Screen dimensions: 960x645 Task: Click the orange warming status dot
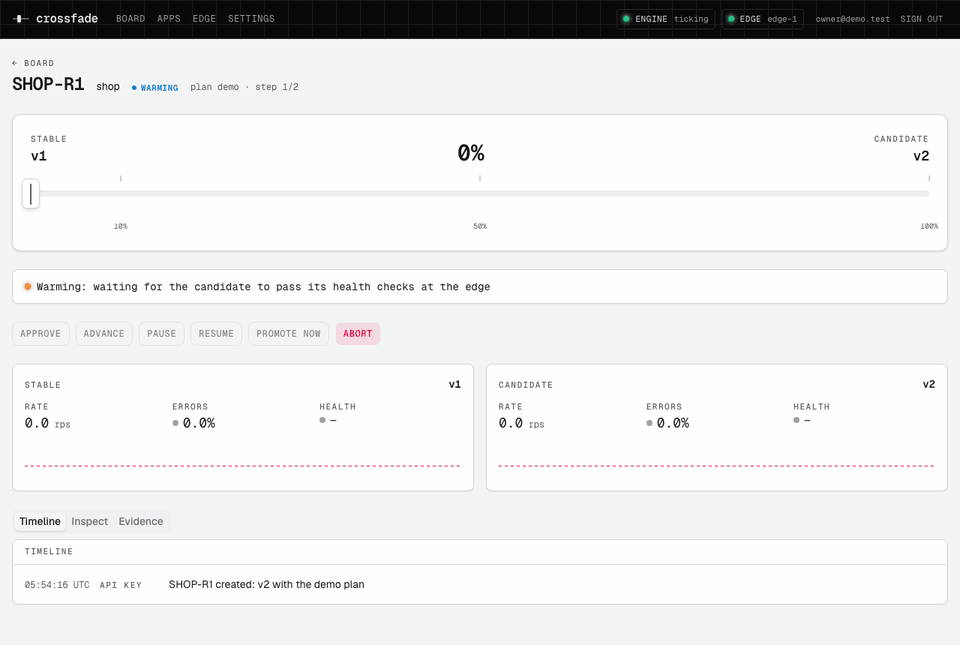(28, 286)
